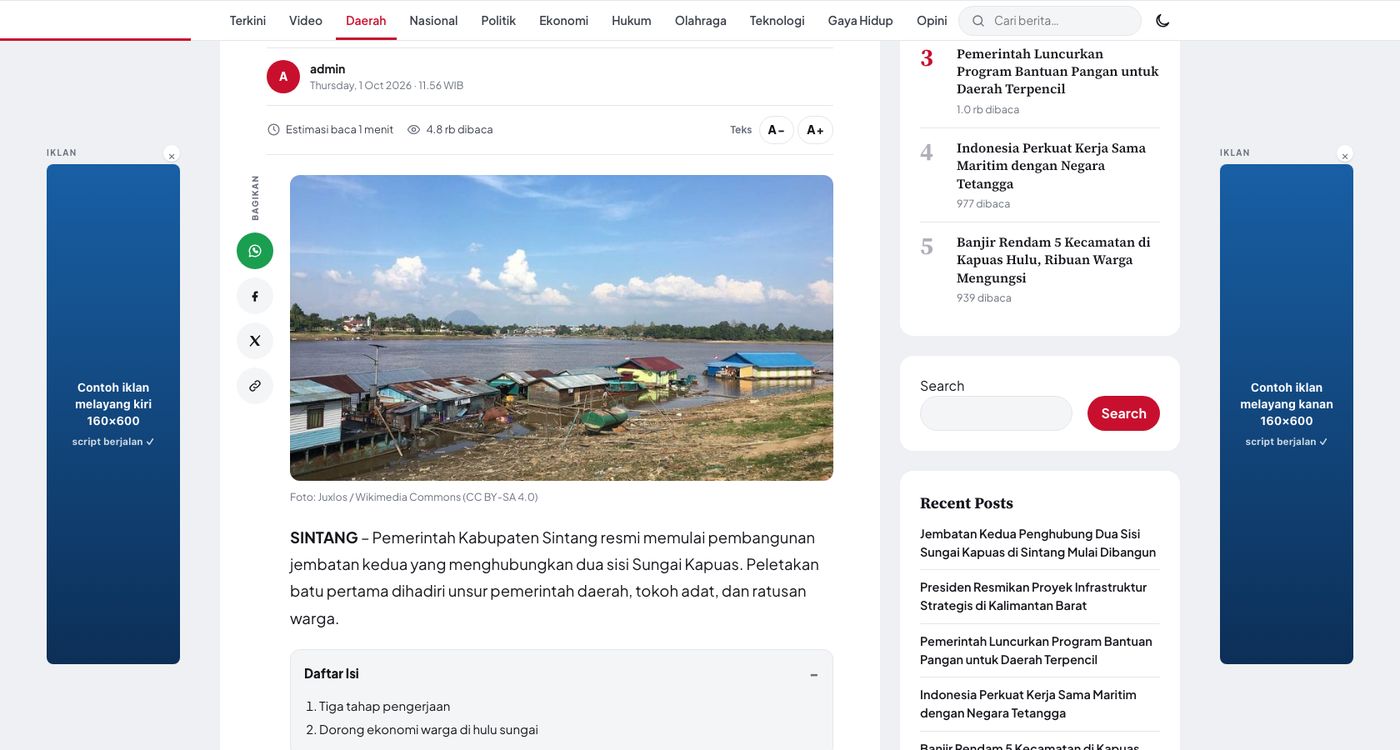Image resolution: width=1400 pixels, height=750 pixels.
Task: Click the red Search button
Action: pos(1124,413)
